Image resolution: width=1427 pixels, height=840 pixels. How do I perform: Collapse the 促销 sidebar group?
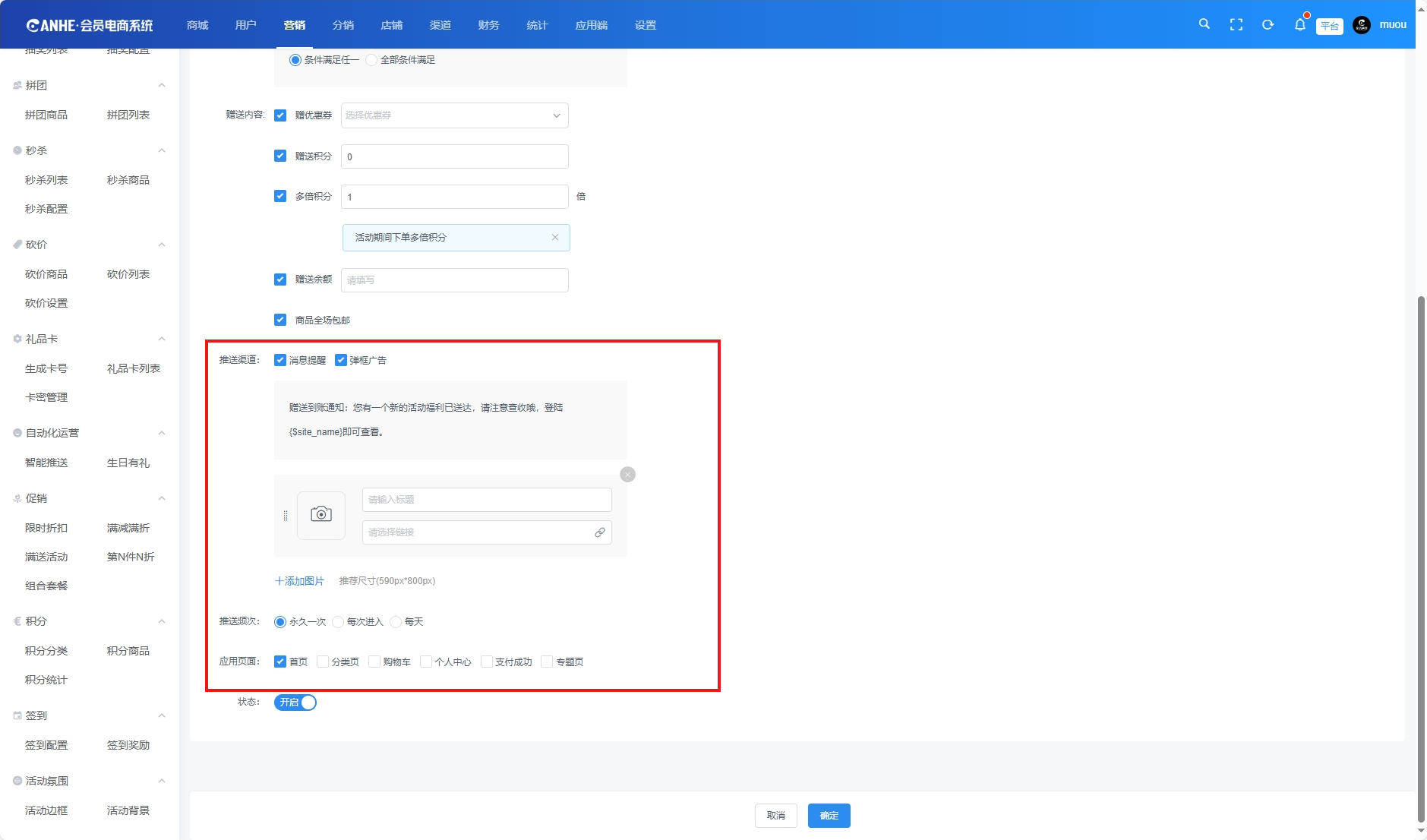coord(162,498)
